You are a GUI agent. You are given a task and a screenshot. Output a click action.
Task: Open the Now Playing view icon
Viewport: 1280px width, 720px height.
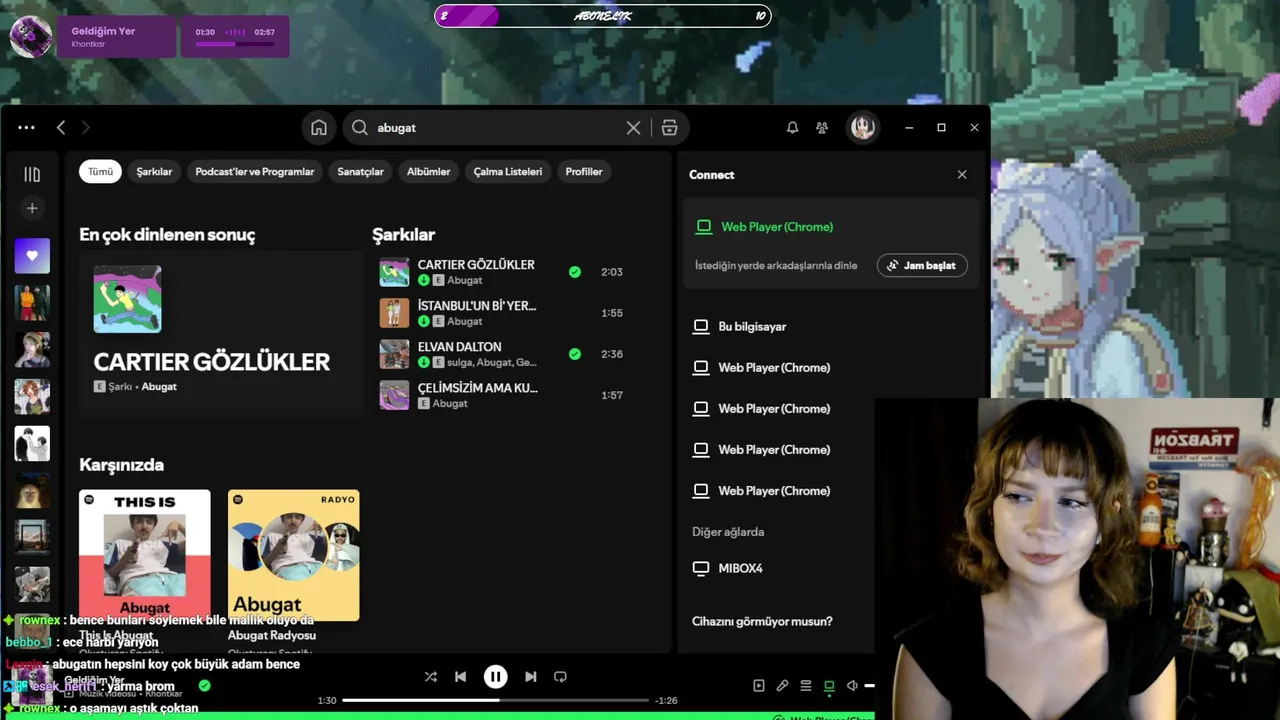point(759,686)
